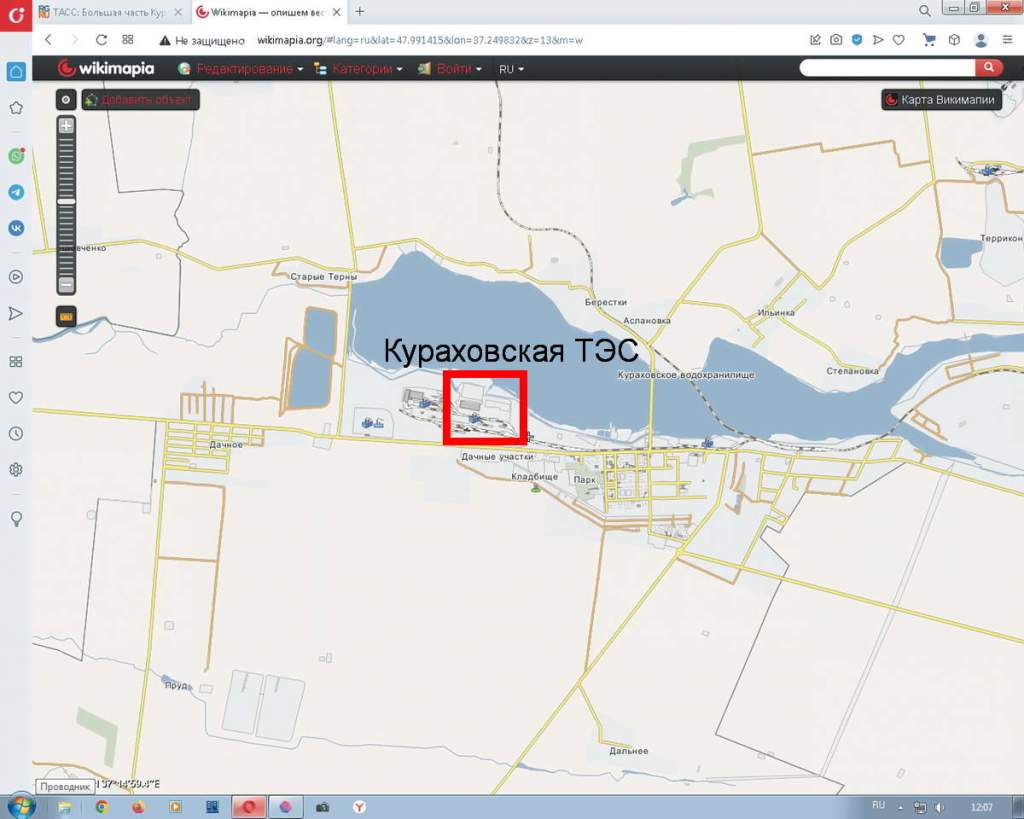Image resolution: width=1024 pixels, height=819 pixels.
Task: Click the Wikimapia logo link
Action: (x=106, y=68)
